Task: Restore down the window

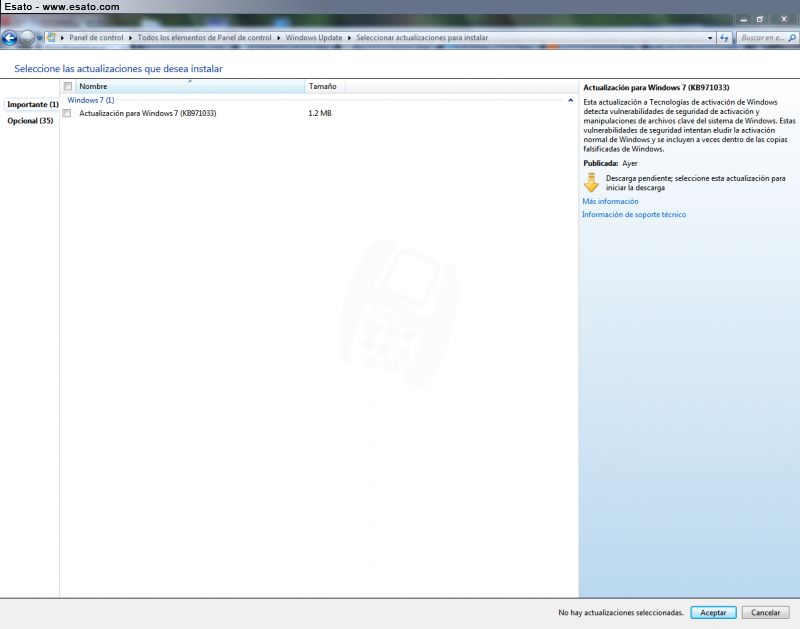Action: point(760,19)
